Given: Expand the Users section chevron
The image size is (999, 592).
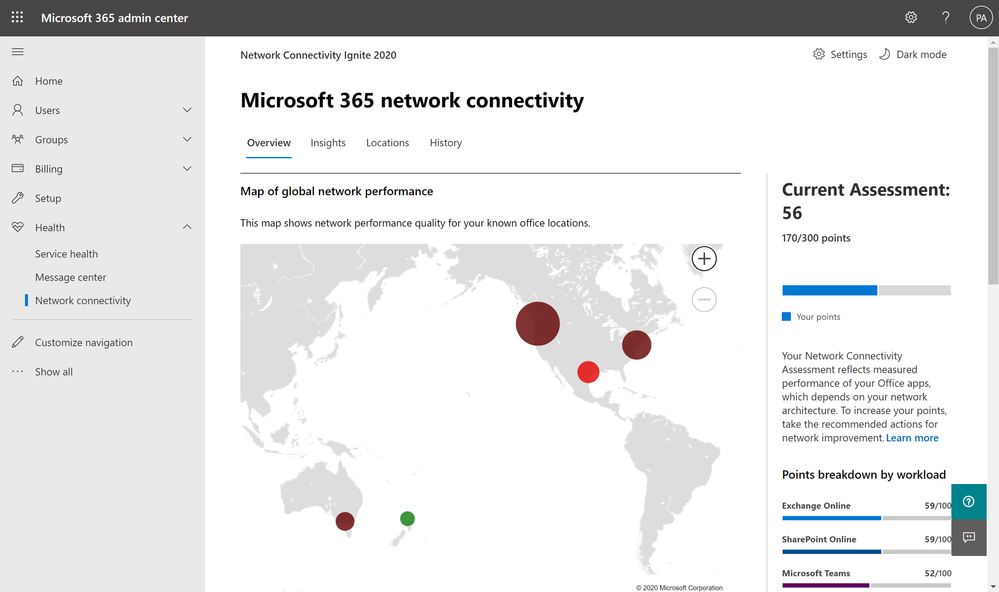Looking at the screenshot, I should point(187,110).
